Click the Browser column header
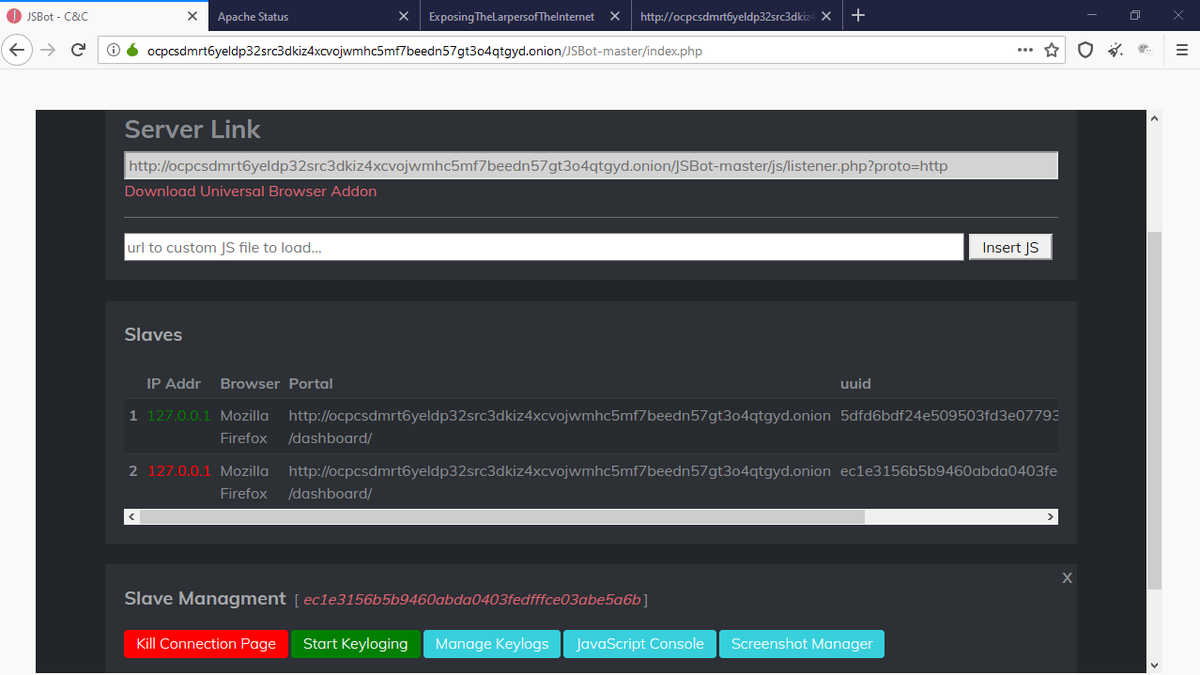Image resolution: width=1200 pixels, height=675 pixels. click(250, 383)
